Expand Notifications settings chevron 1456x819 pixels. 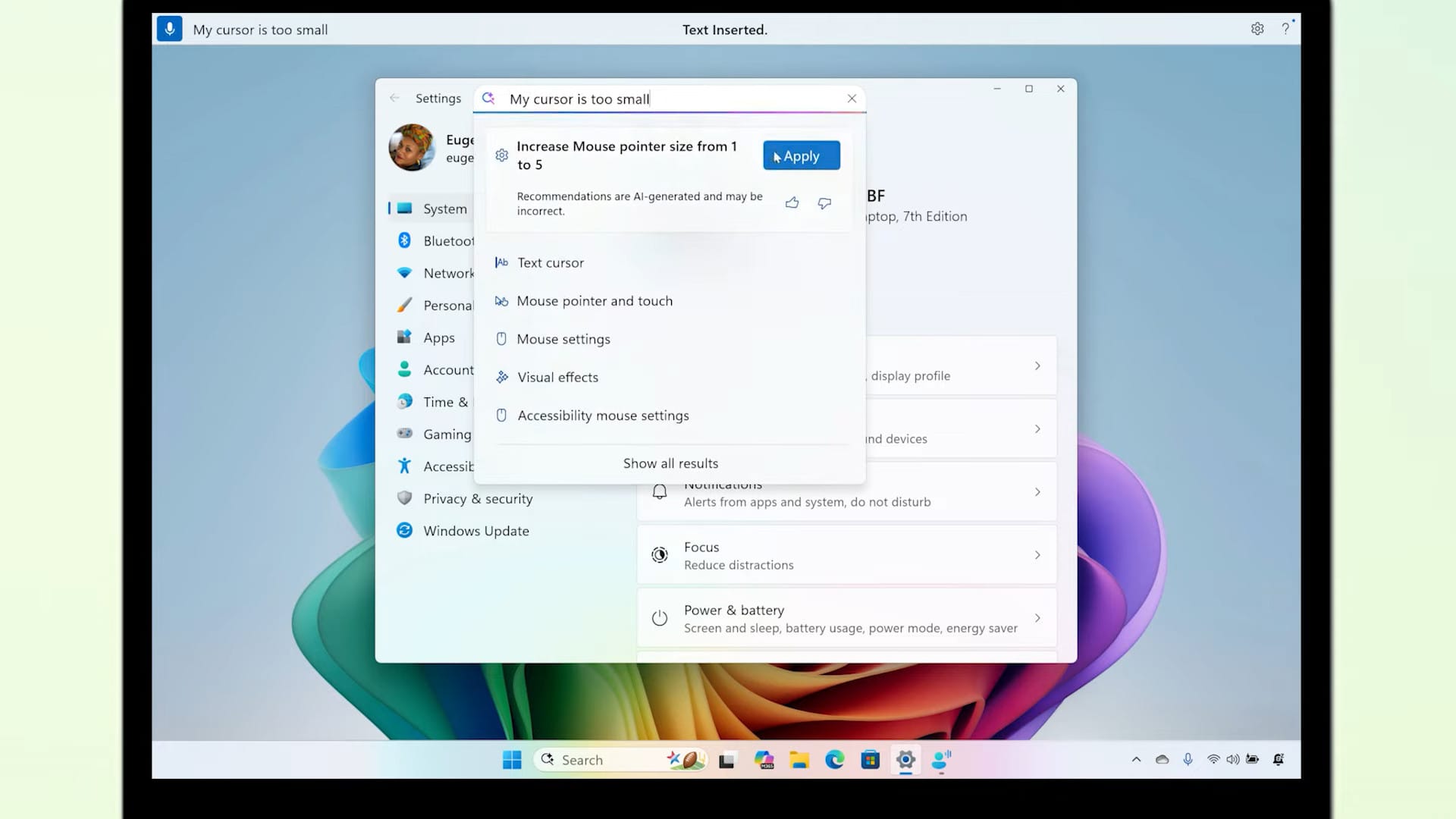[1037, 492]
